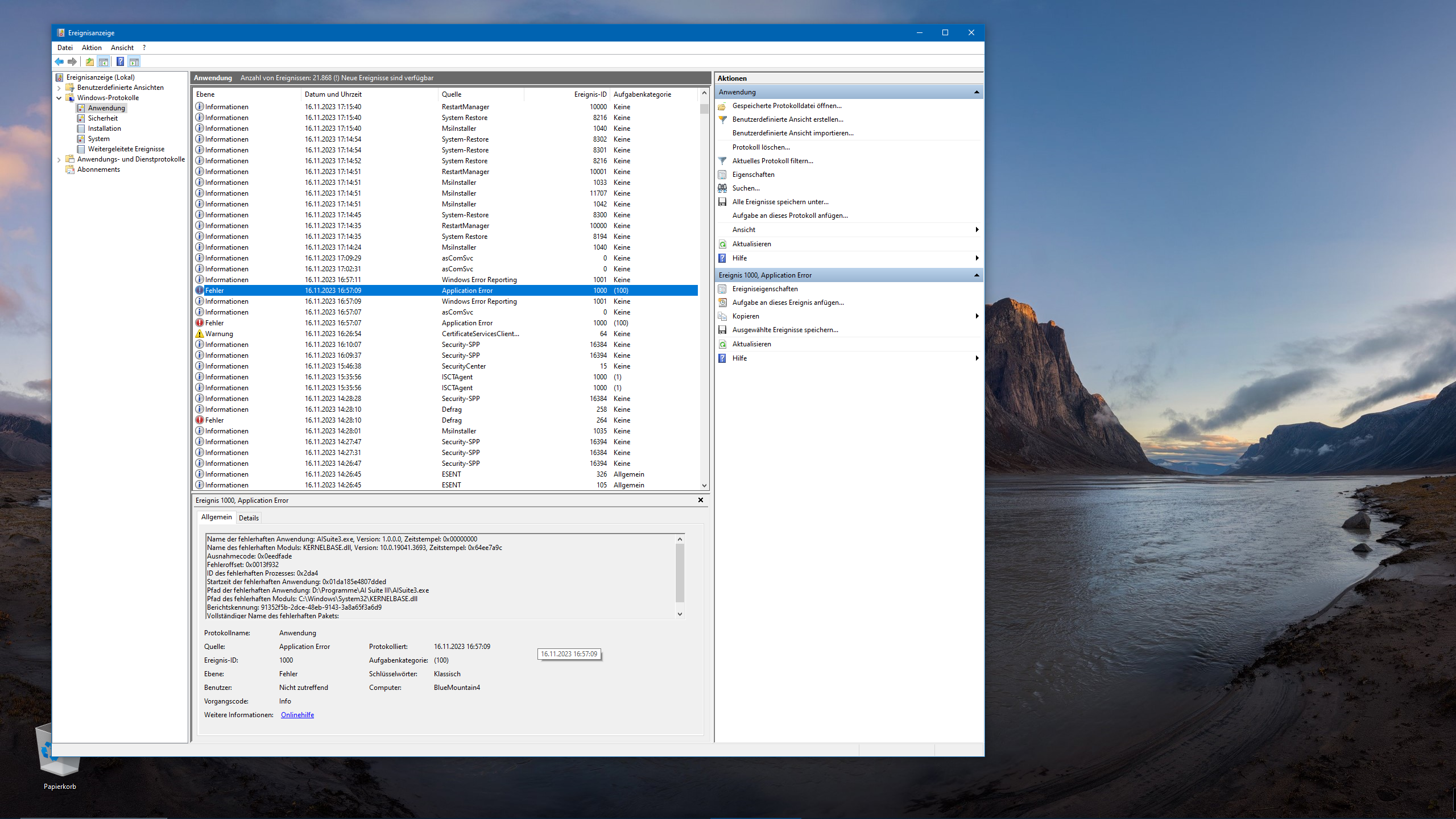Click save icon for Alle Ereignisse speichern unter
The image size is (1456, 819).
tap(722, 202)
